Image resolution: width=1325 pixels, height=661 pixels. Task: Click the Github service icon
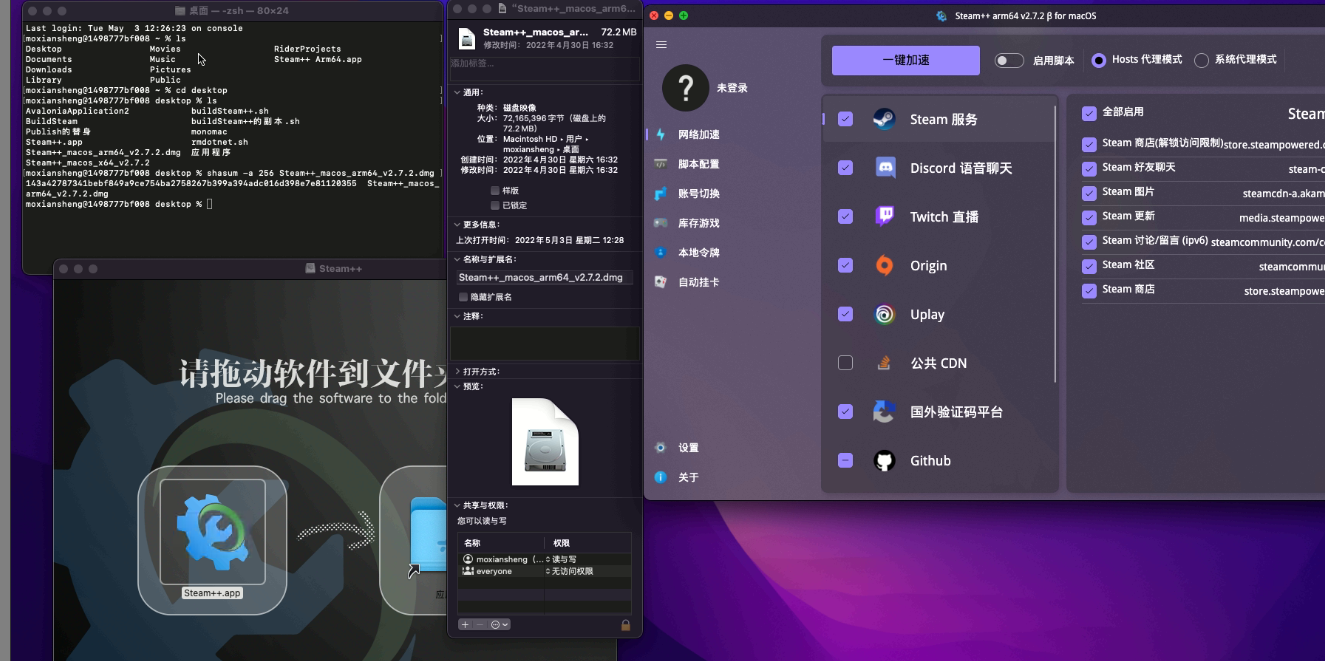pos(884,460)
